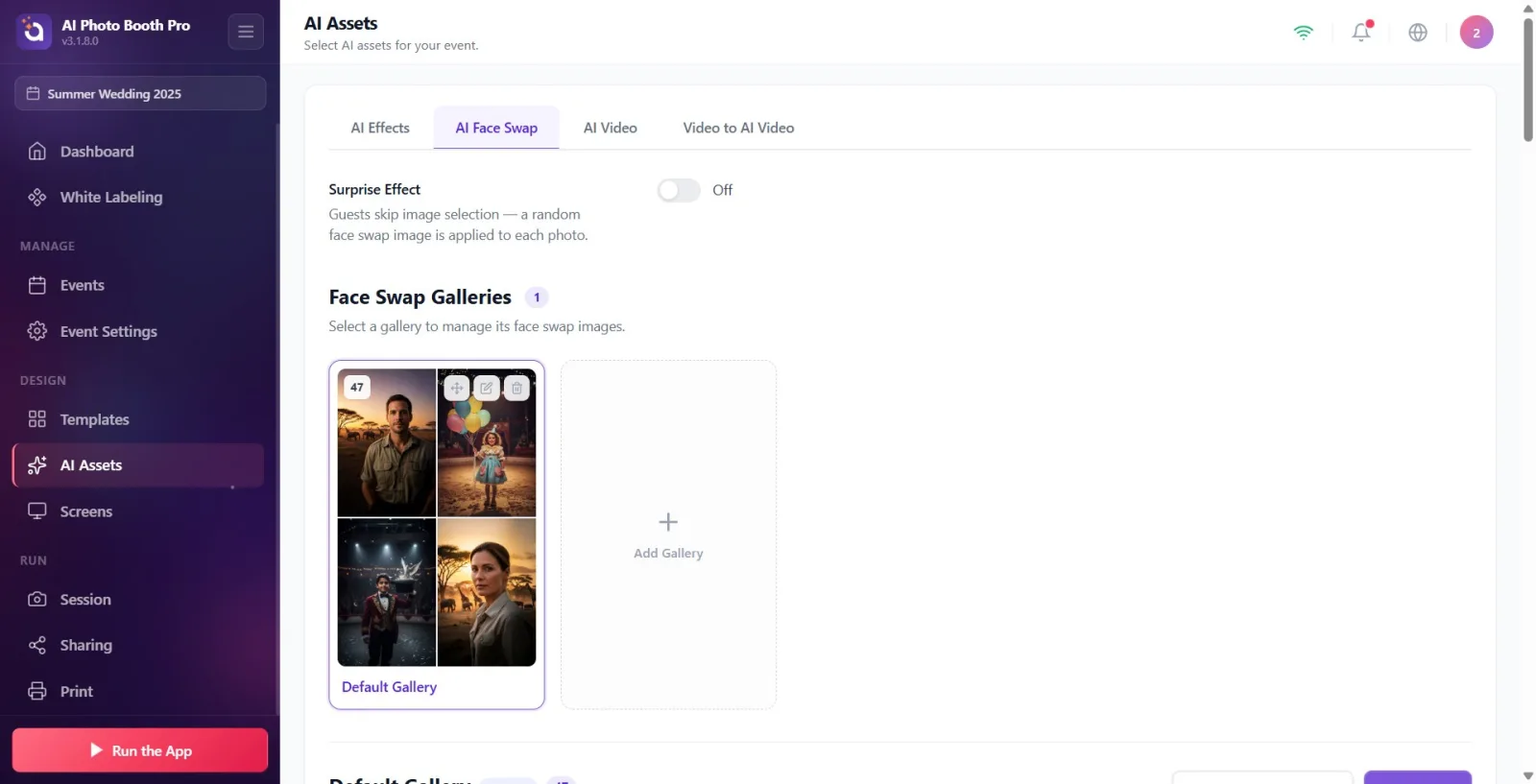This screenshot has width=1536, height=784.
Task: Open Sharing page
Action: point(138,645)
